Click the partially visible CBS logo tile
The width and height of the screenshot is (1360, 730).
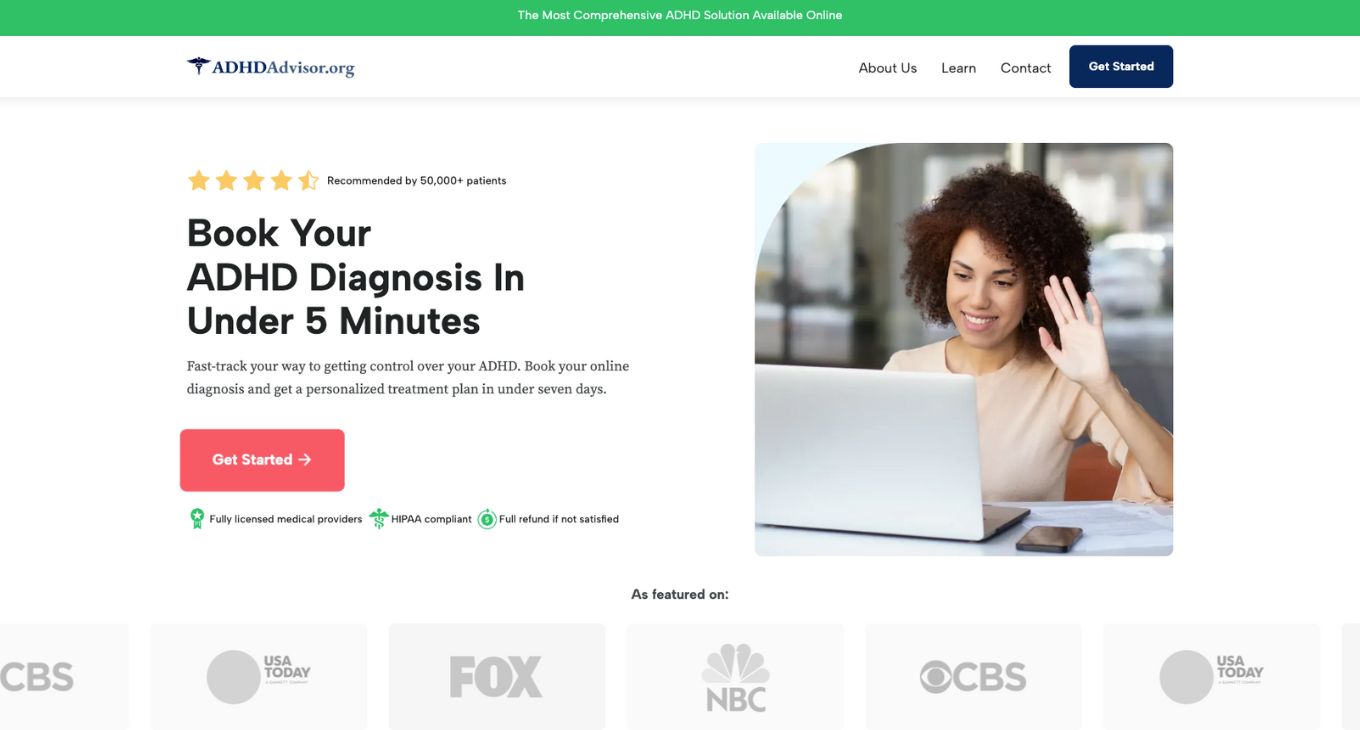click(64, 676)
